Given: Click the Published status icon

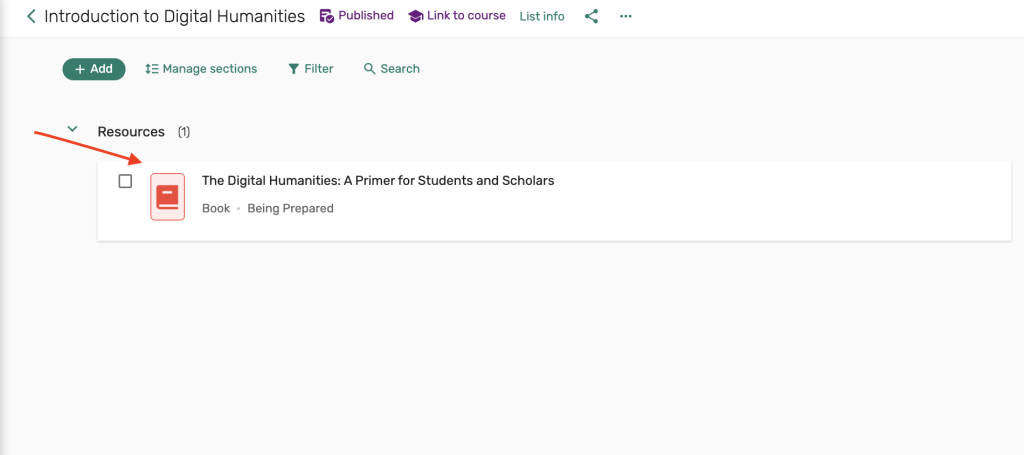Looking at the screenshot, I should [326, 16].
